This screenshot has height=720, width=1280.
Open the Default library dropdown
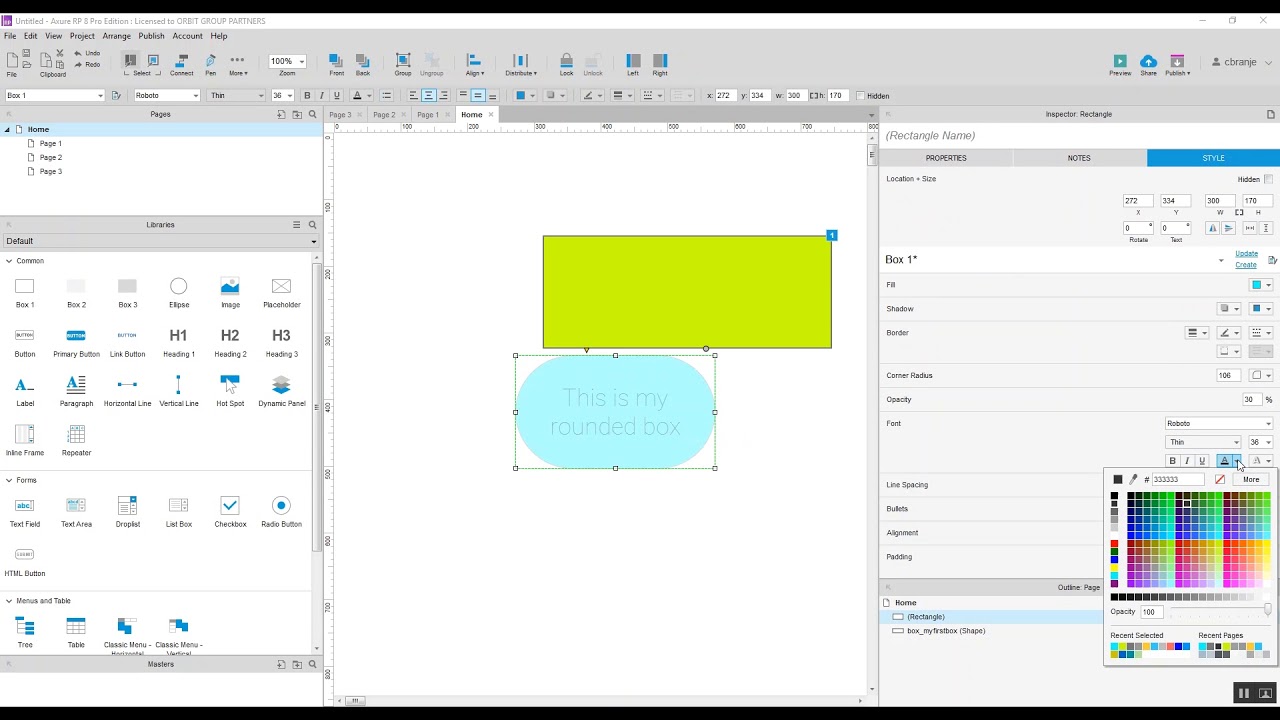coord(160,241)
